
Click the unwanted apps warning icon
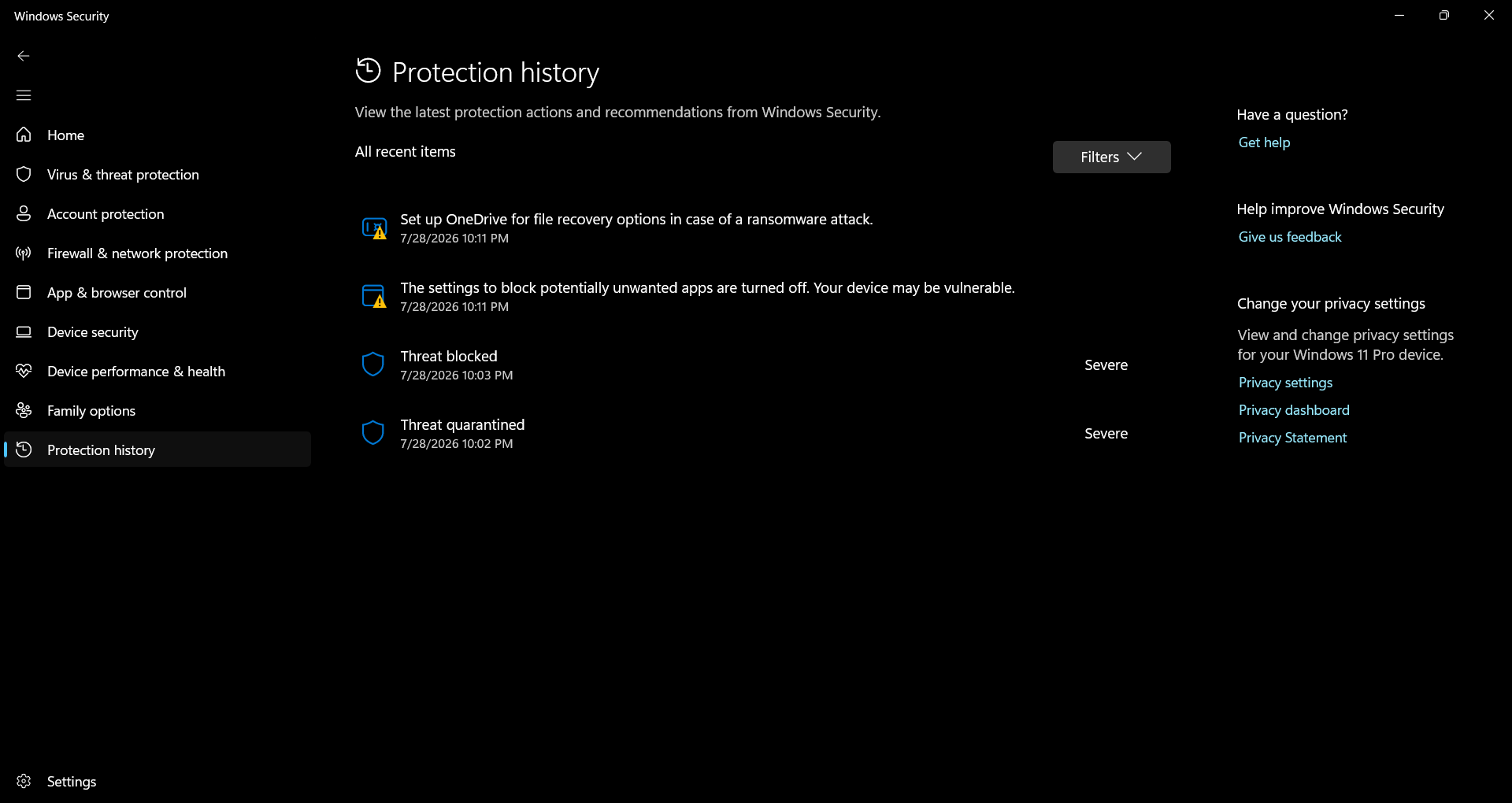[374, 297]
